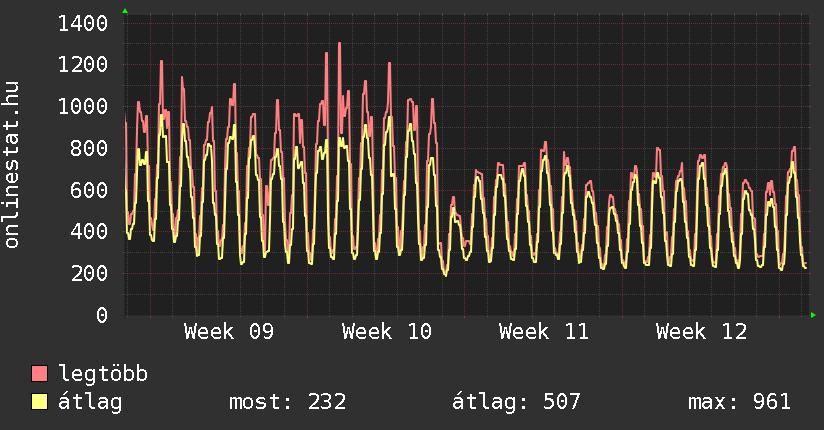Click the 600 y-axis label

[89, 190]
